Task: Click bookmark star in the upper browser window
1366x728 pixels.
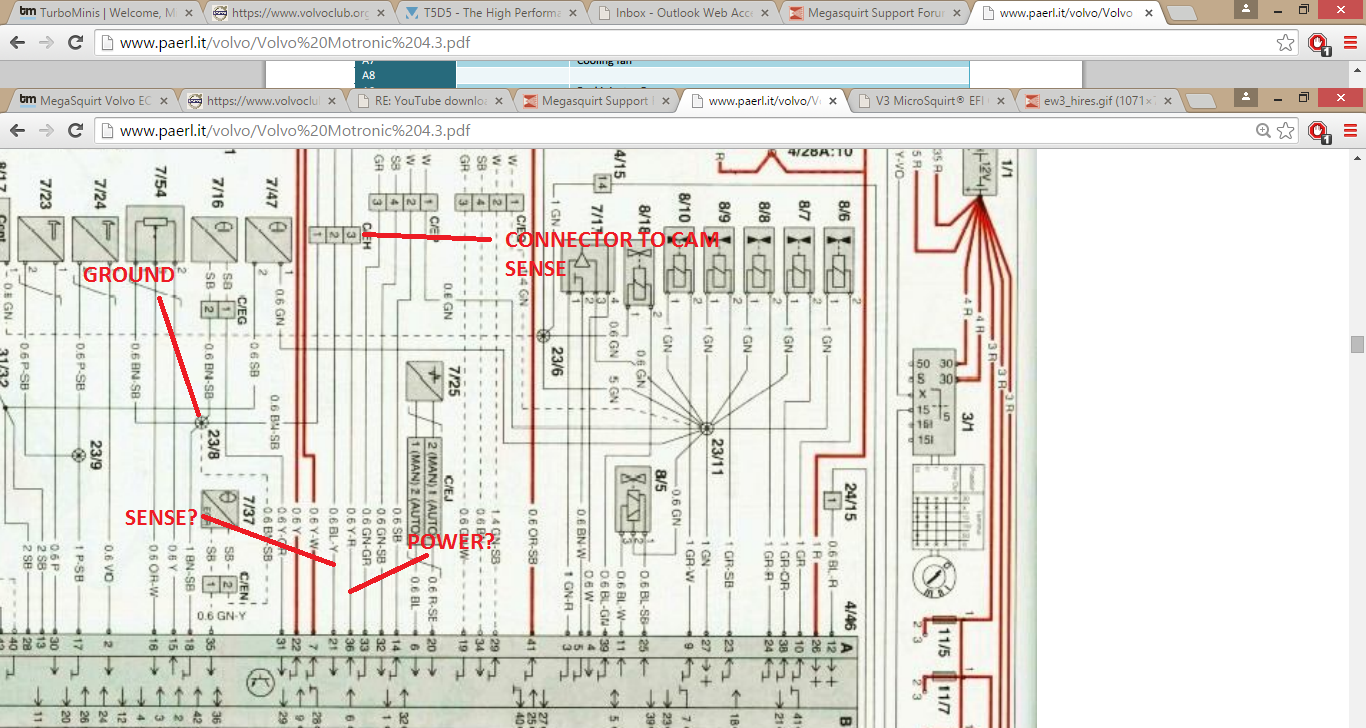Action: tap(1286, 43)
